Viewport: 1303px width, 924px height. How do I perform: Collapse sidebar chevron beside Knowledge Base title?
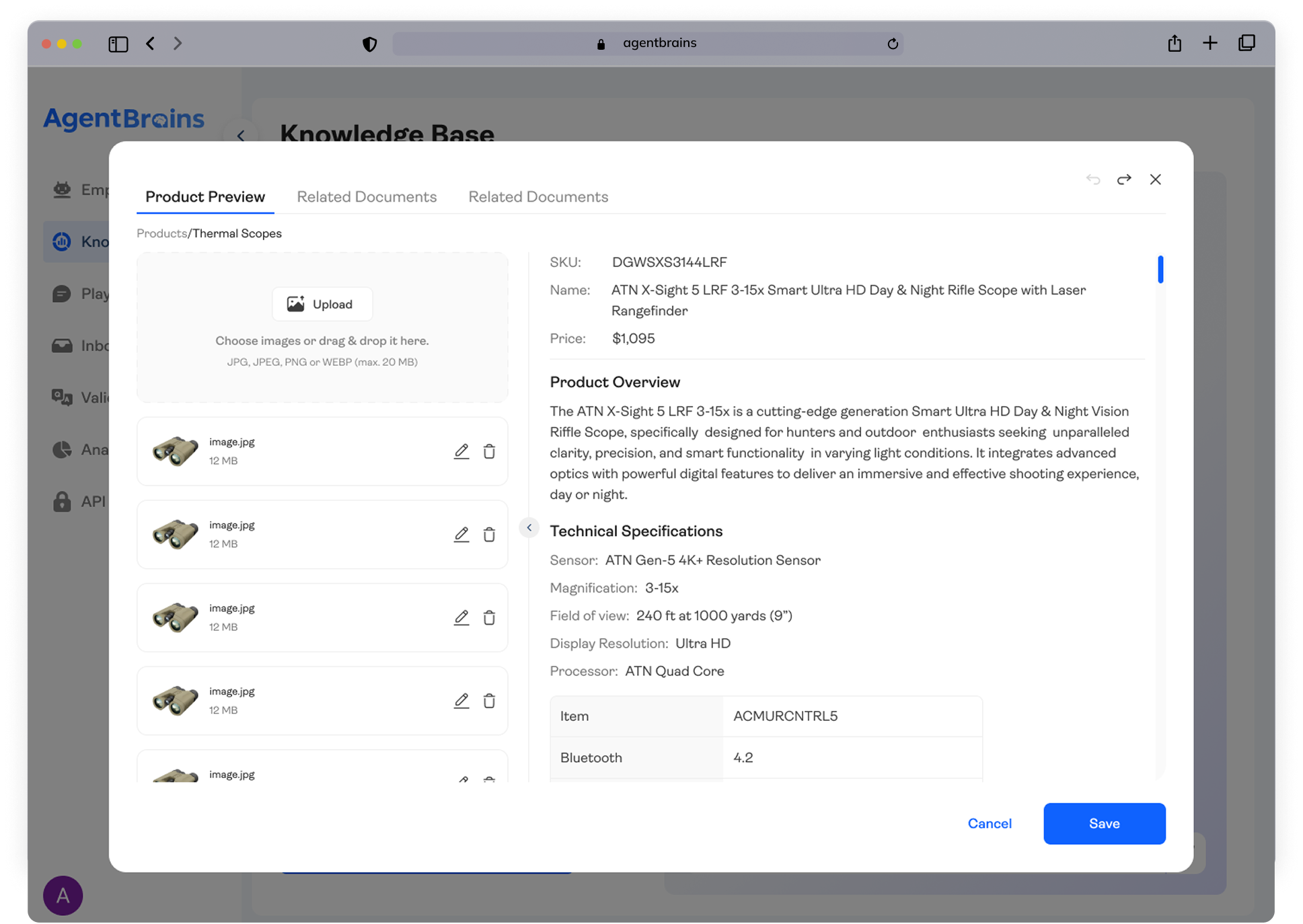click(x=240, y=135)
